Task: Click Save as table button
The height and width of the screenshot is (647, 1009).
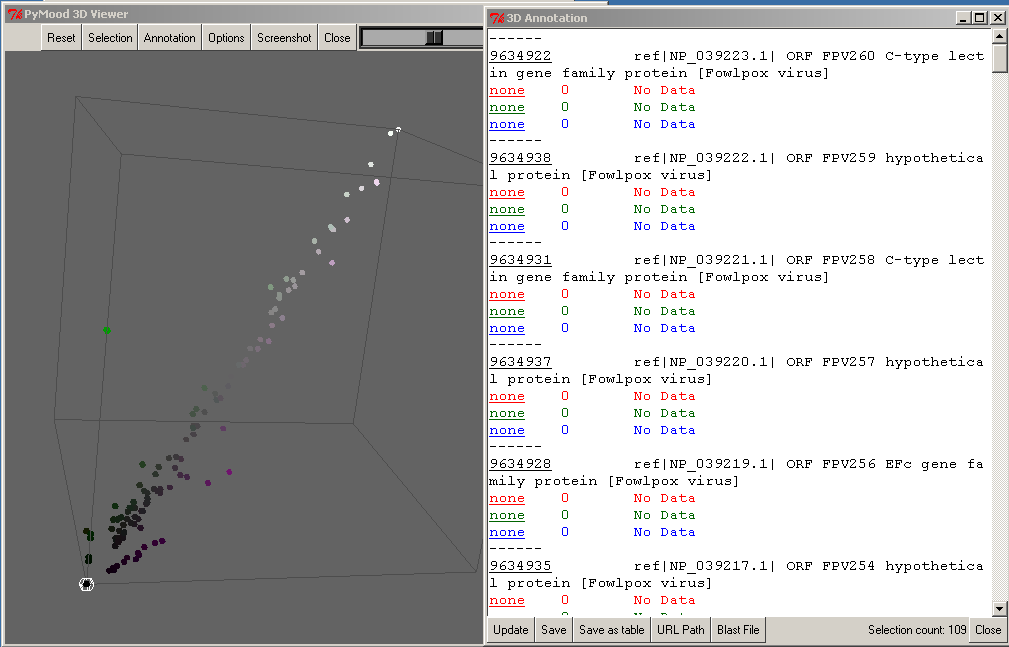Action: coord(611,630)
